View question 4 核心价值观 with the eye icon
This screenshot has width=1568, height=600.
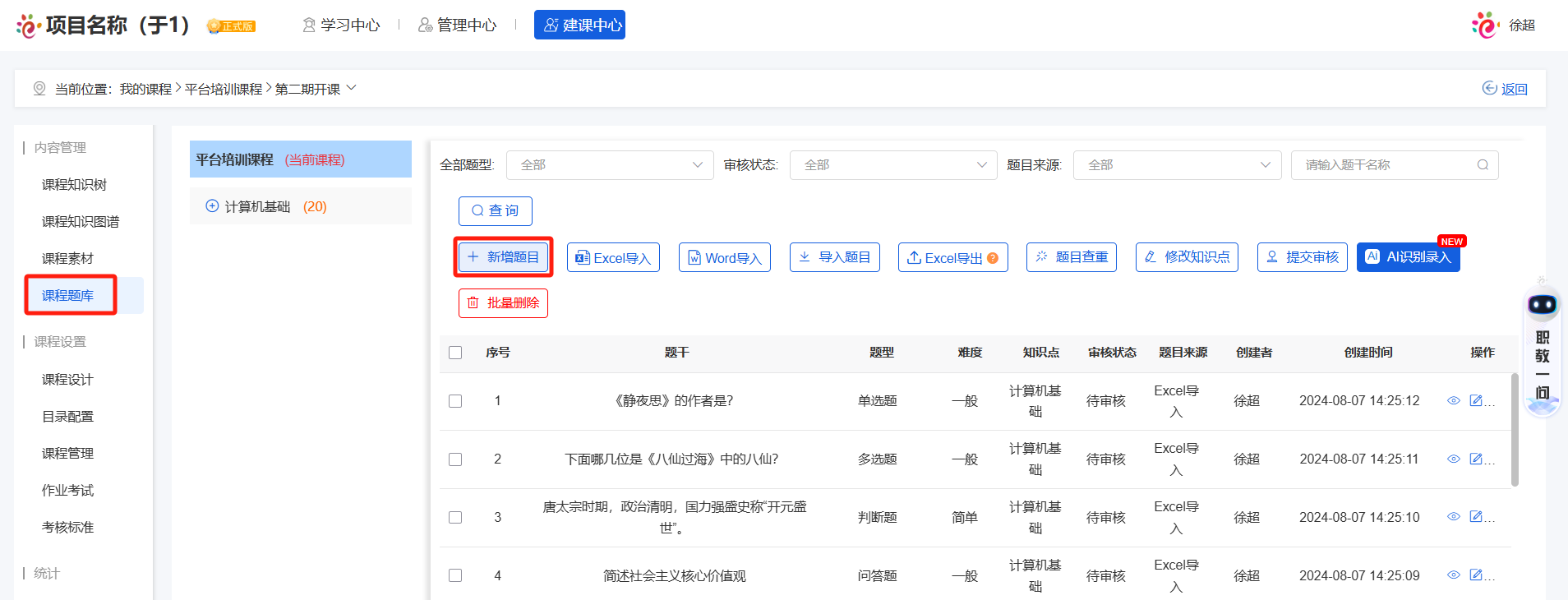tap(1453, 575)
